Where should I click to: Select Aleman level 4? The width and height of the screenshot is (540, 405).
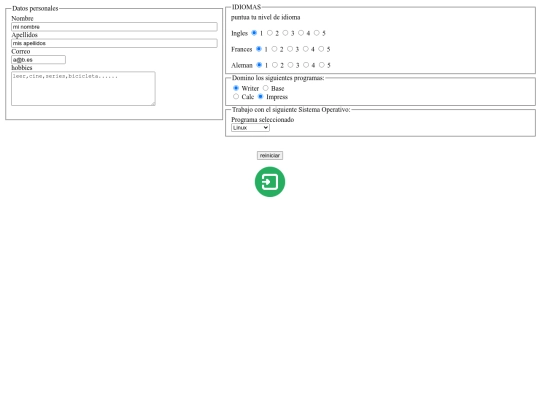306,65
